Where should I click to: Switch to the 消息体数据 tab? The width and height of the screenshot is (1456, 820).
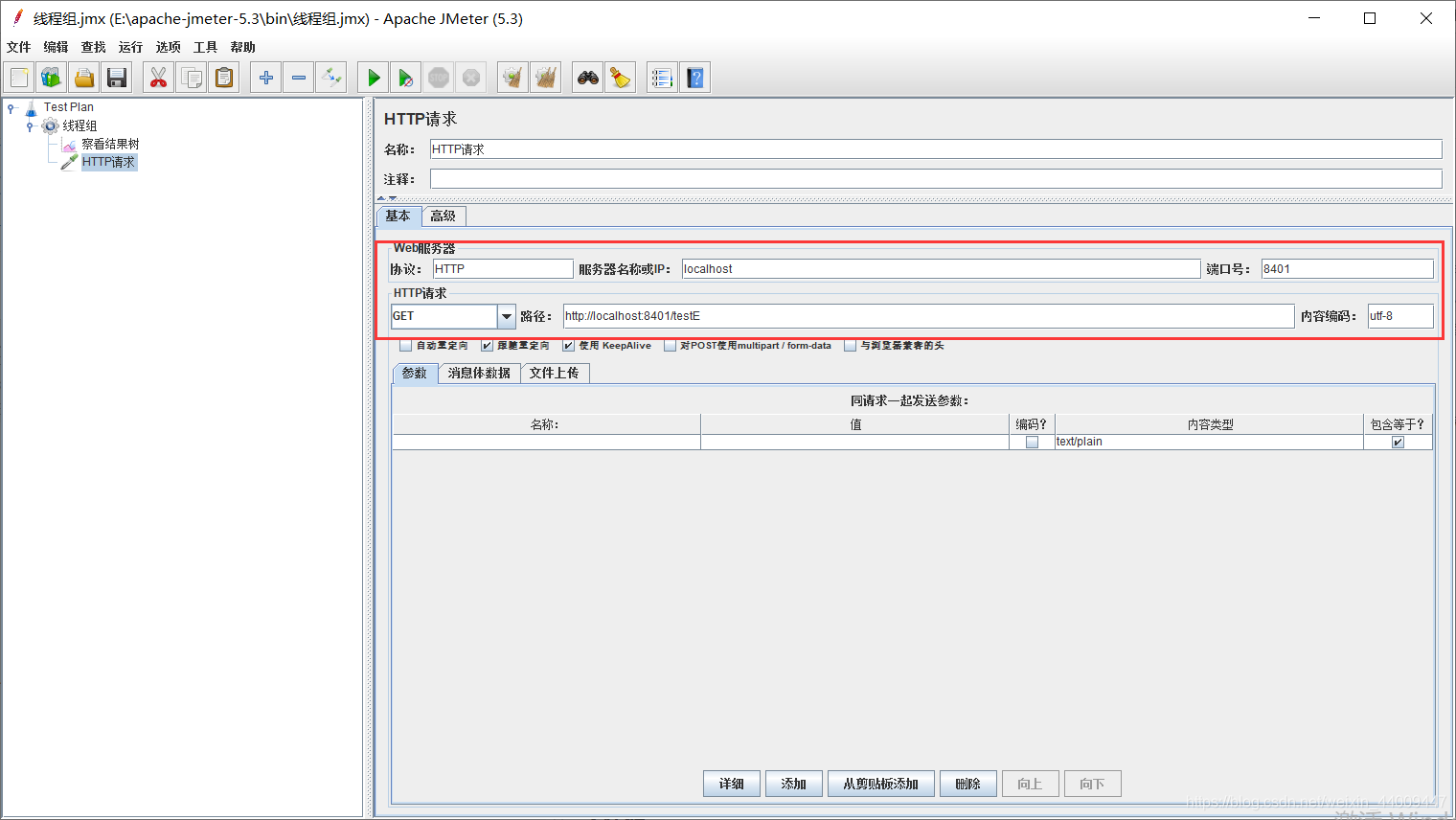pyautogui.click(x=479, y=373)
